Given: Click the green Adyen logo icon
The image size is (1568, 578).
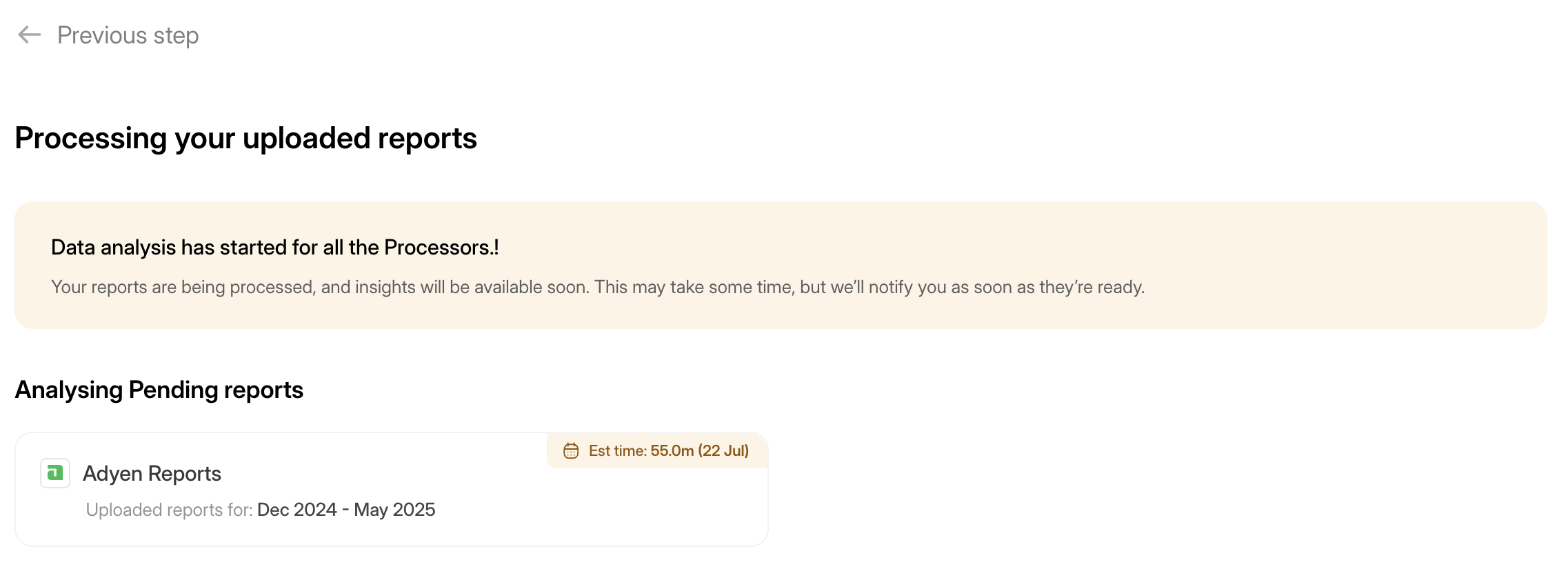Looking at the screenshot, I should (x=55, y=473).
